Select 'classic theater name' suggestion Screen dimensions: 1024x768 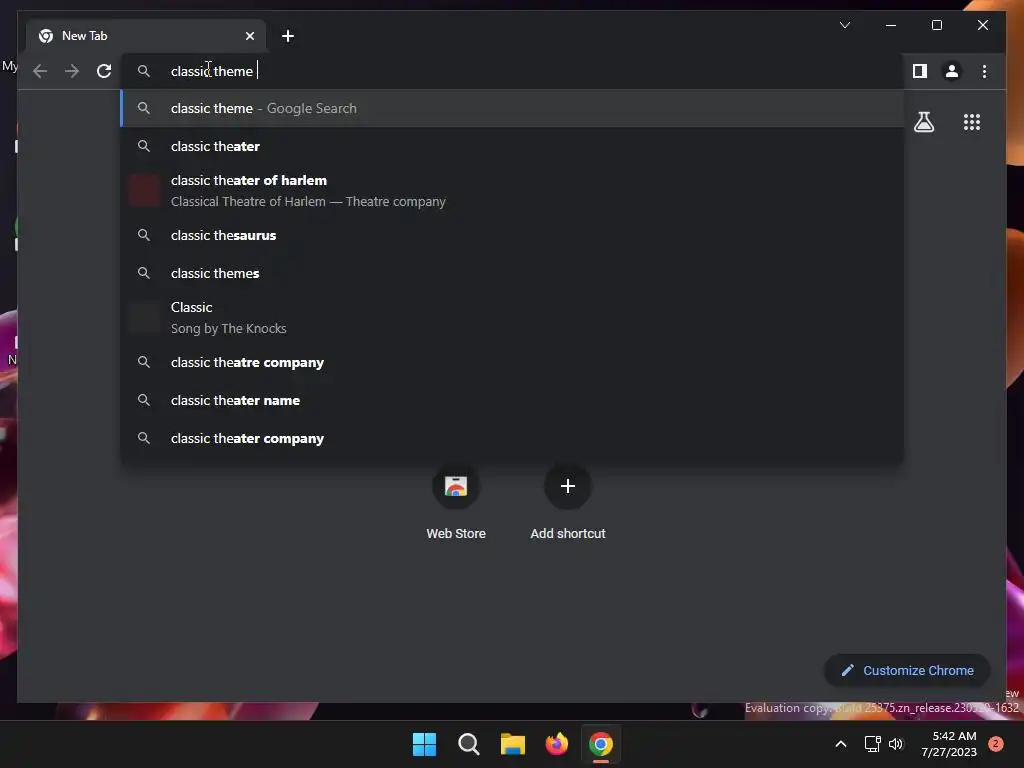(512, 400)
